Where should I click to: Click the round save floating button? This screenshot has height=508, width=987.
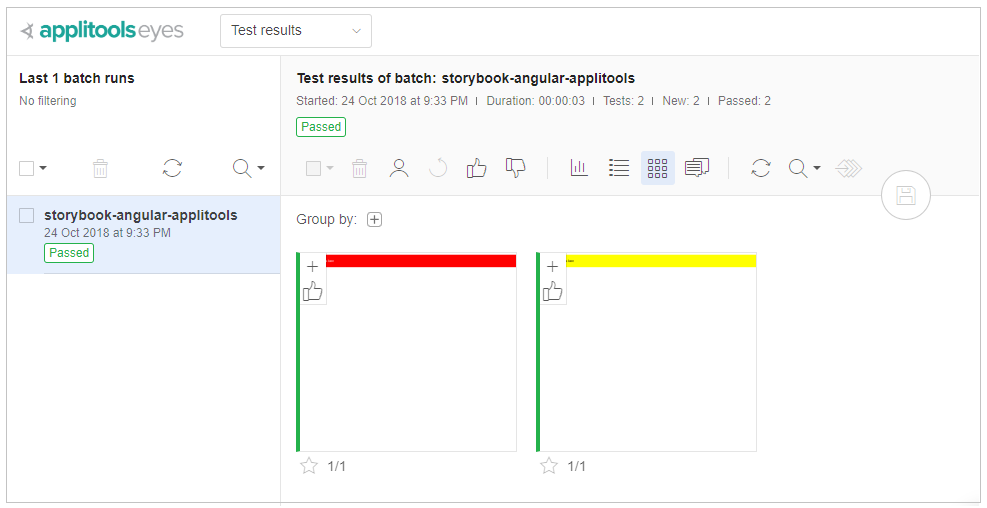coord(906,196)
